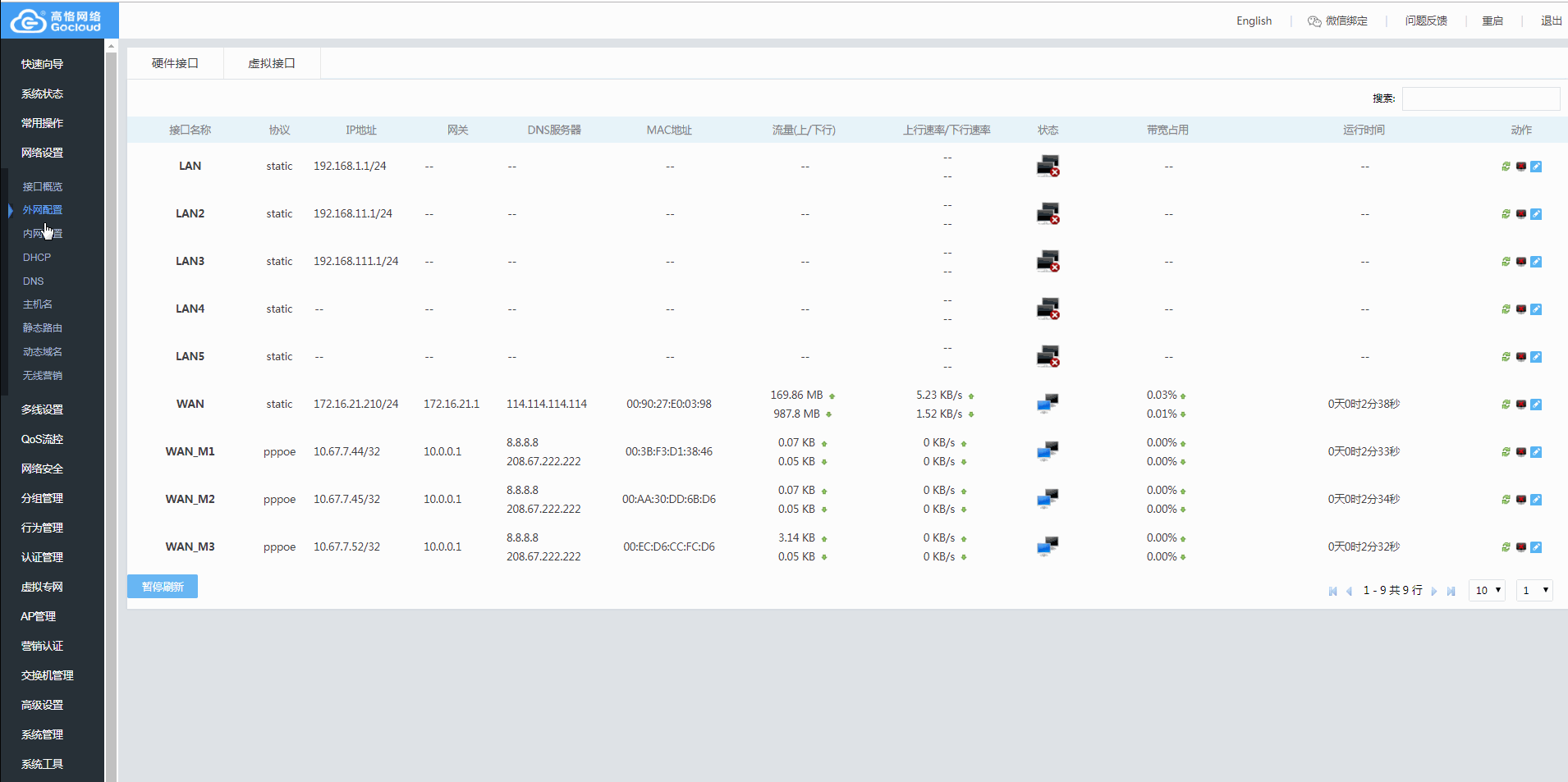Open 微信绑定 in the top bar
The width and height of the screenshot is (1568, 782).
coord(1337,21)
